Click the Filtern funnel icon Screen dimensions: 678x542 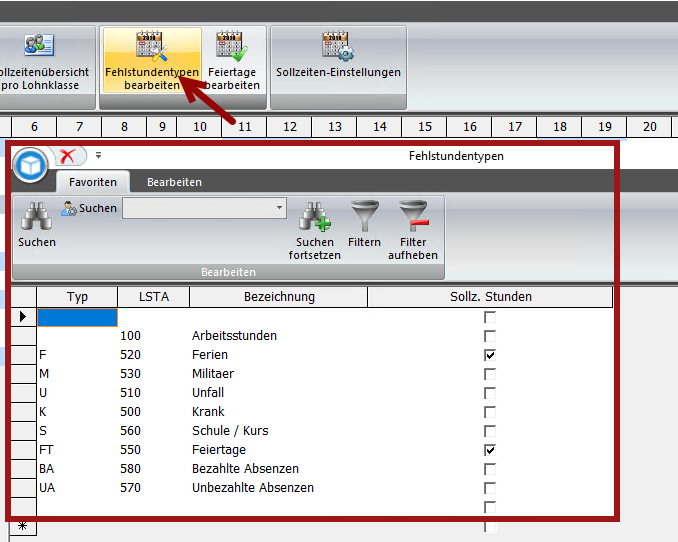point(364,217)
